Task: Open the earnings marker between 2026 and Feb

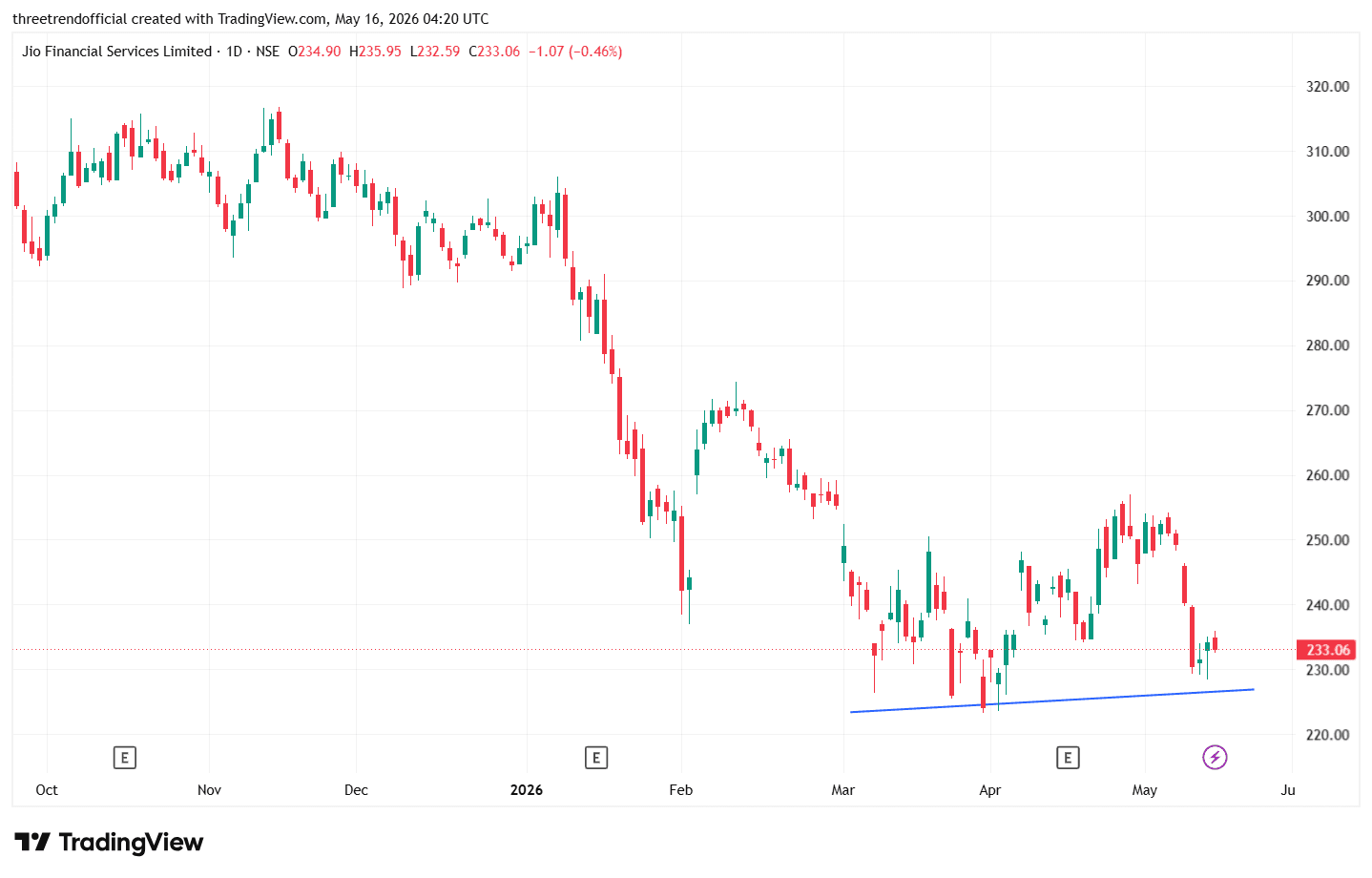Action: tap(596, 758)
